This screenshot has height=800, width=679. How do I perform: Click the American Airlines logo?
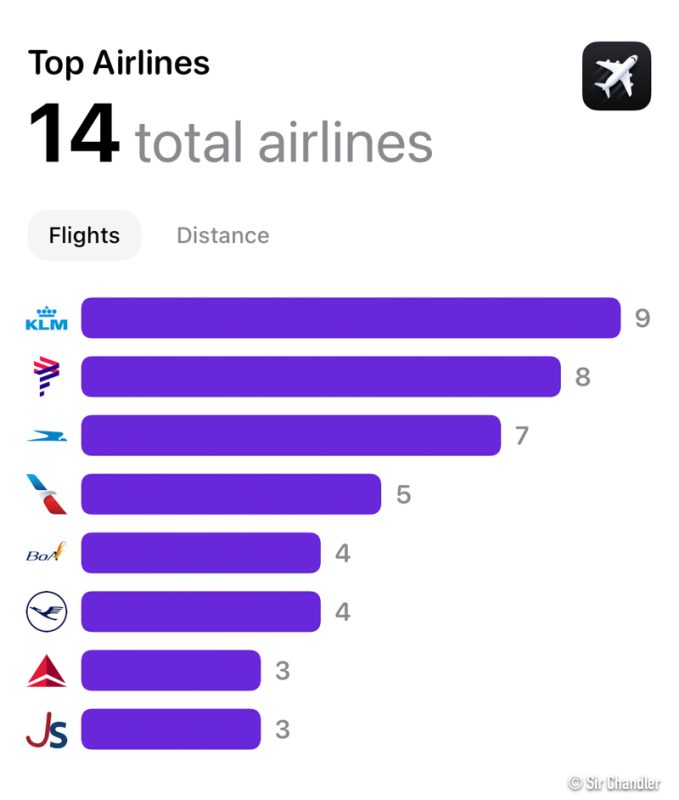46,495
